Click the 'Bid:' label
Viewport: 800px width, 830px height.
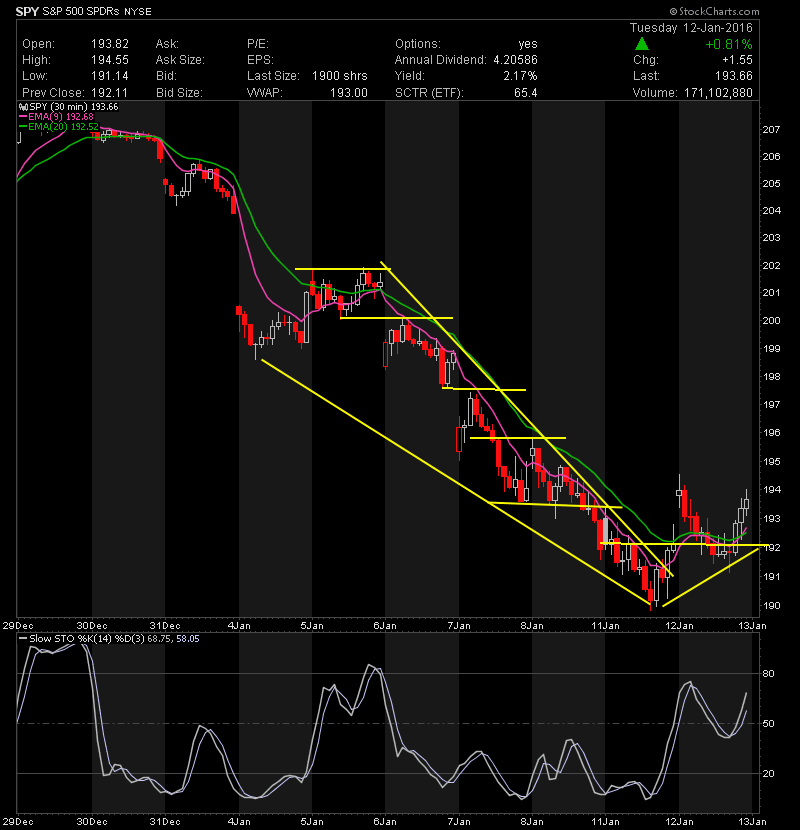click(166, 76)
